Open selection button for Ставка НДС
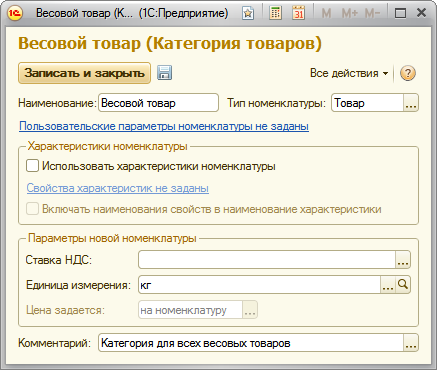437x370 pixels. tap(403, 260)
